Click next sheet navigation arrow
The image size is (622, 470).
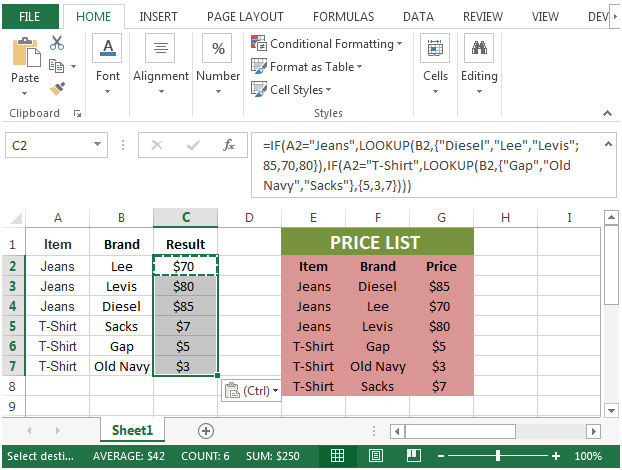58,430
